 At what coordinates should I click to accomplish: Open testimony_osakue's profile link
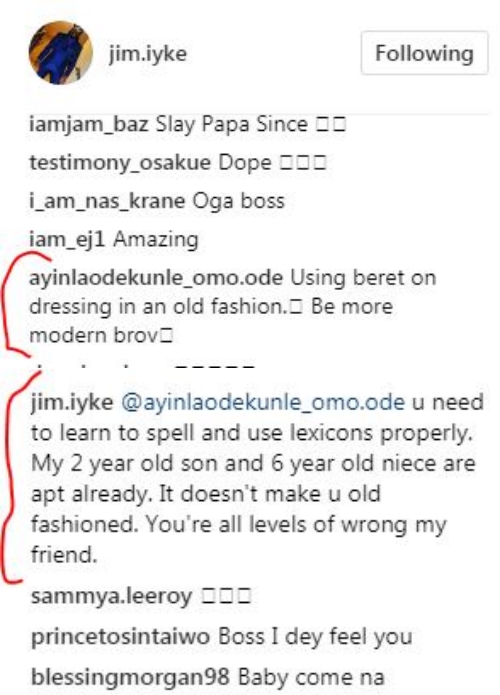tap(120, 163)
